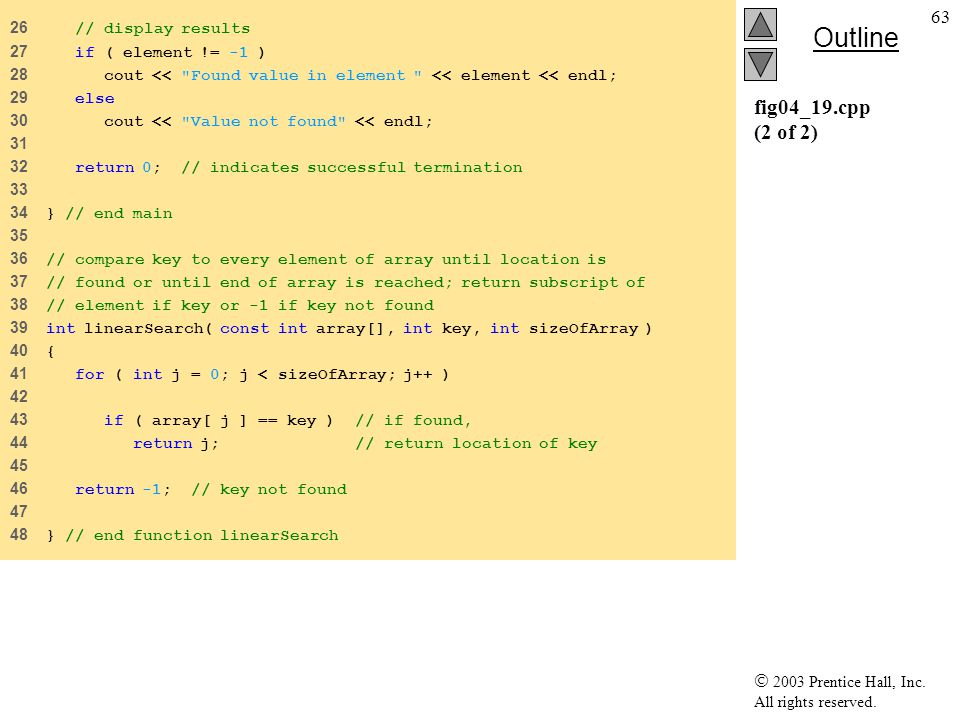Click comment line 37 ending "return subscript of"

(x=346, y=282)
